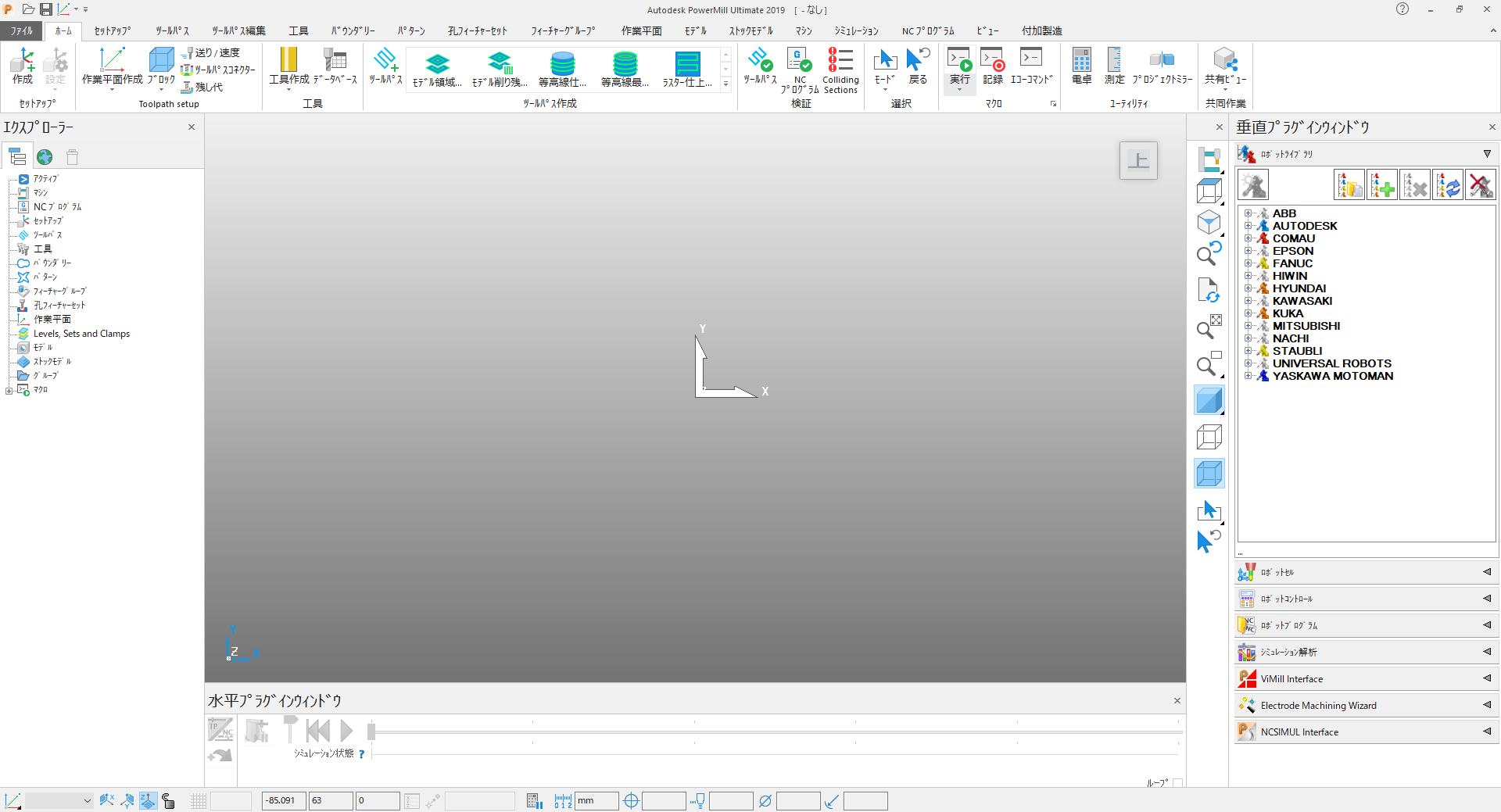
Task: Click the Add robot green-plus icon
Action: click(x=1382, y=185)
